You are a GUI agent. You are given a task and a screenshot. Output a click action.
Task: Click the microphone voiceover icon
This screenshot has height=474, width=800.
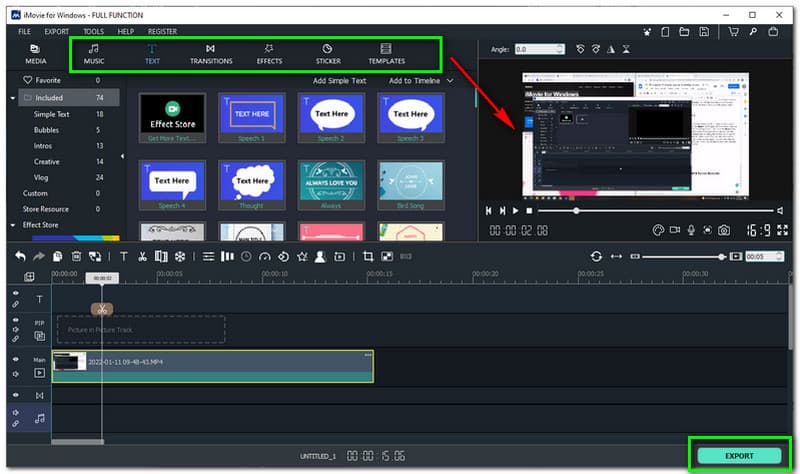tap(690, 230)
